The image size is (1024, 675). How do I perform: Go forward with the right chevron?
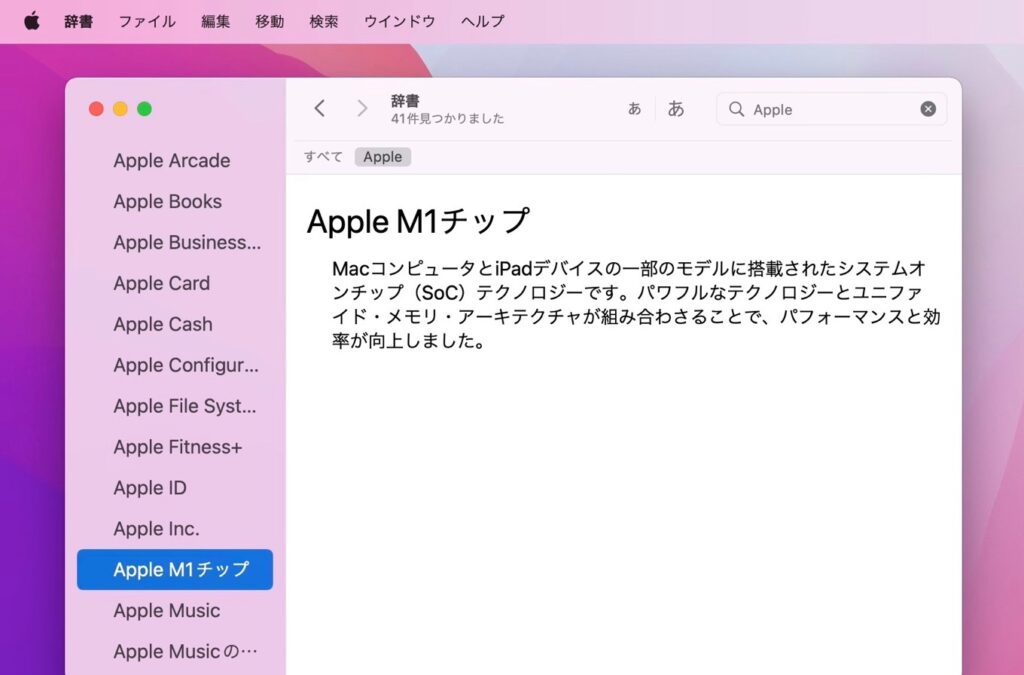(x=362, y=108)
